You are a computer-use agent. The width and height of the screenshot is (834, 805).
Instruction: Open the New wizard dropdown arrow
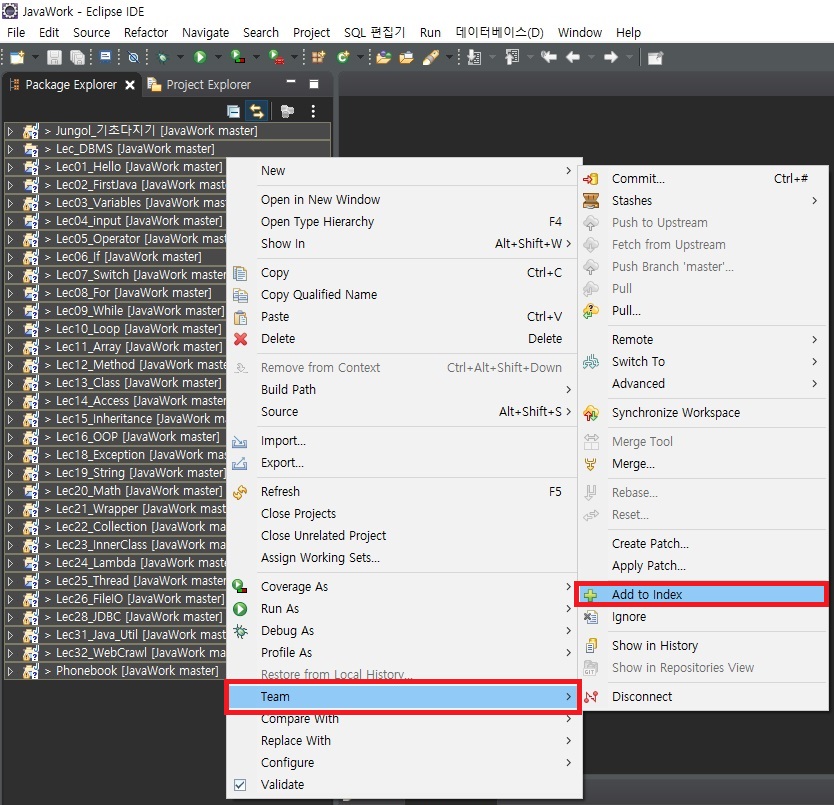click(x=35, y=57)
